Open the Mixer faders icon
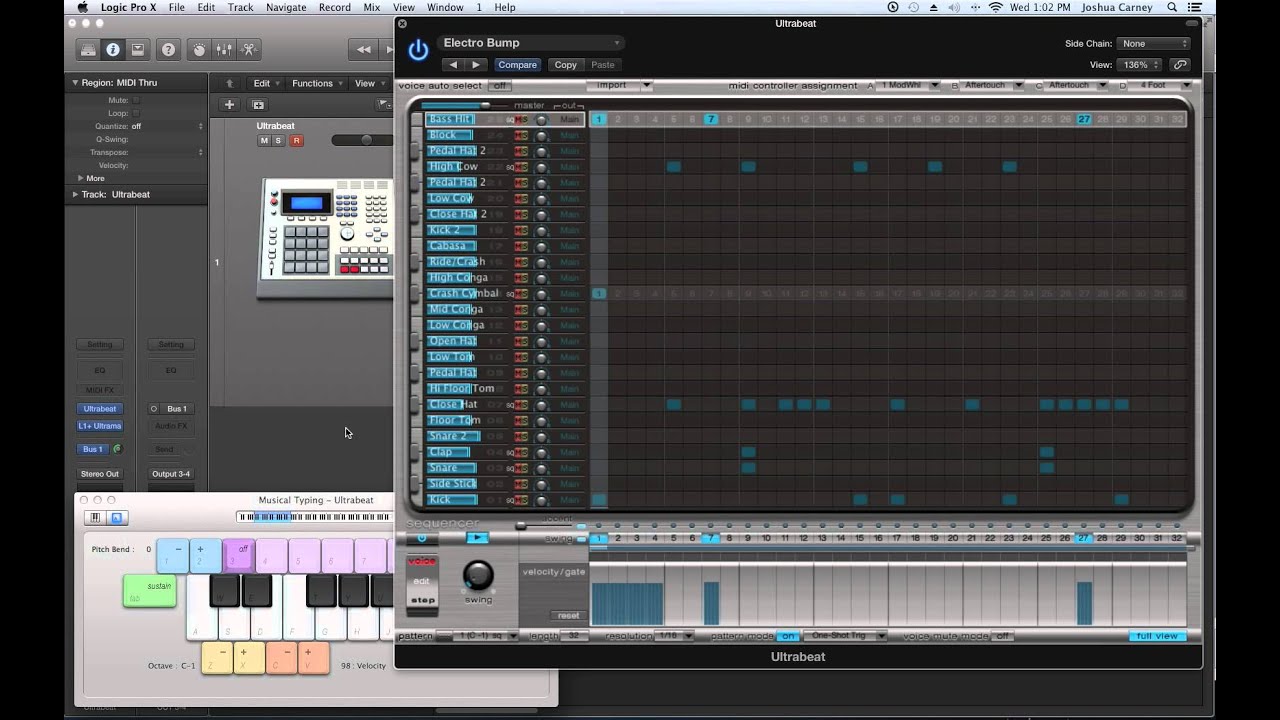This screenshot has height=720, width=1280. pyautogui.click(x=224, y=49)
